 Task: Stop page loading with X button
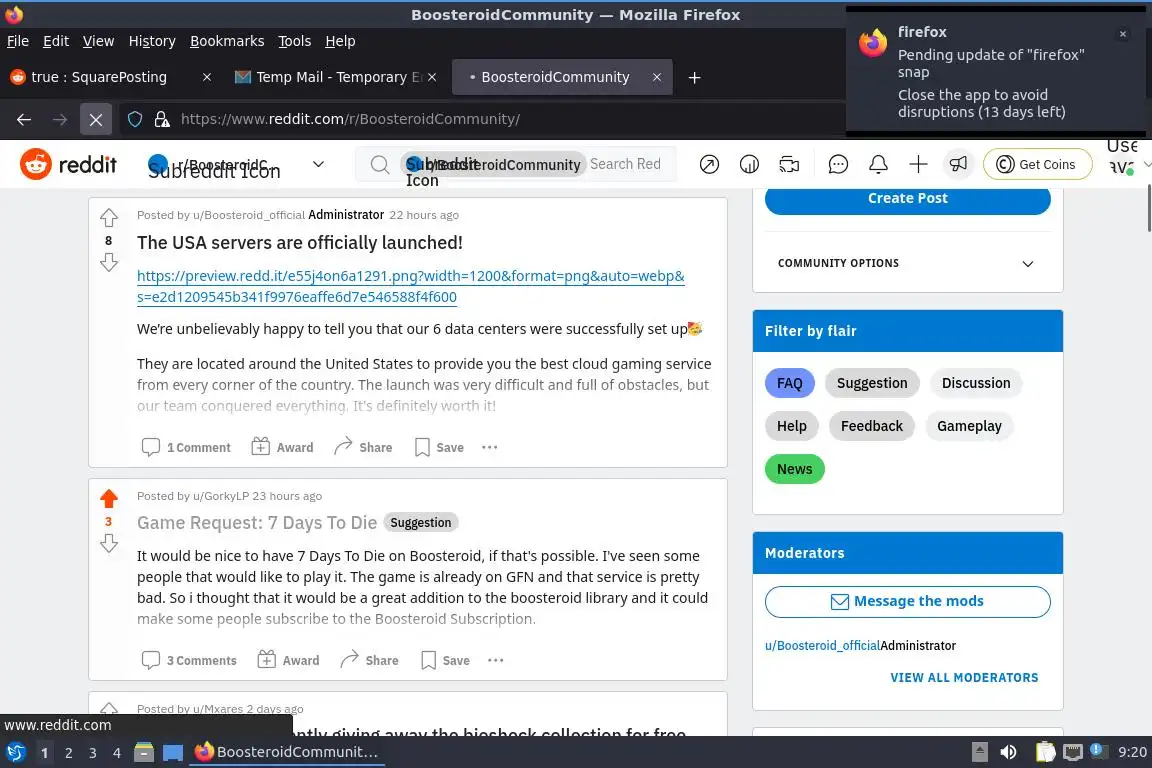96,119
